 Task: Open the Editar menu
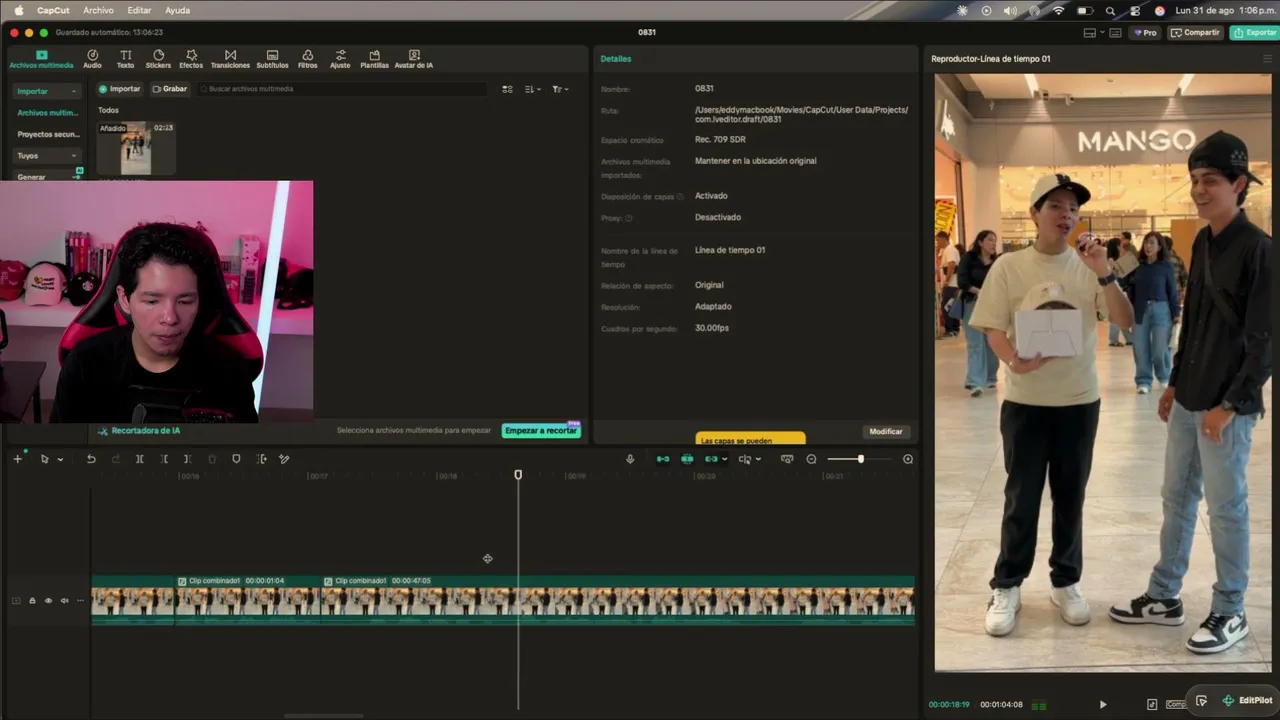pos(139,10)
